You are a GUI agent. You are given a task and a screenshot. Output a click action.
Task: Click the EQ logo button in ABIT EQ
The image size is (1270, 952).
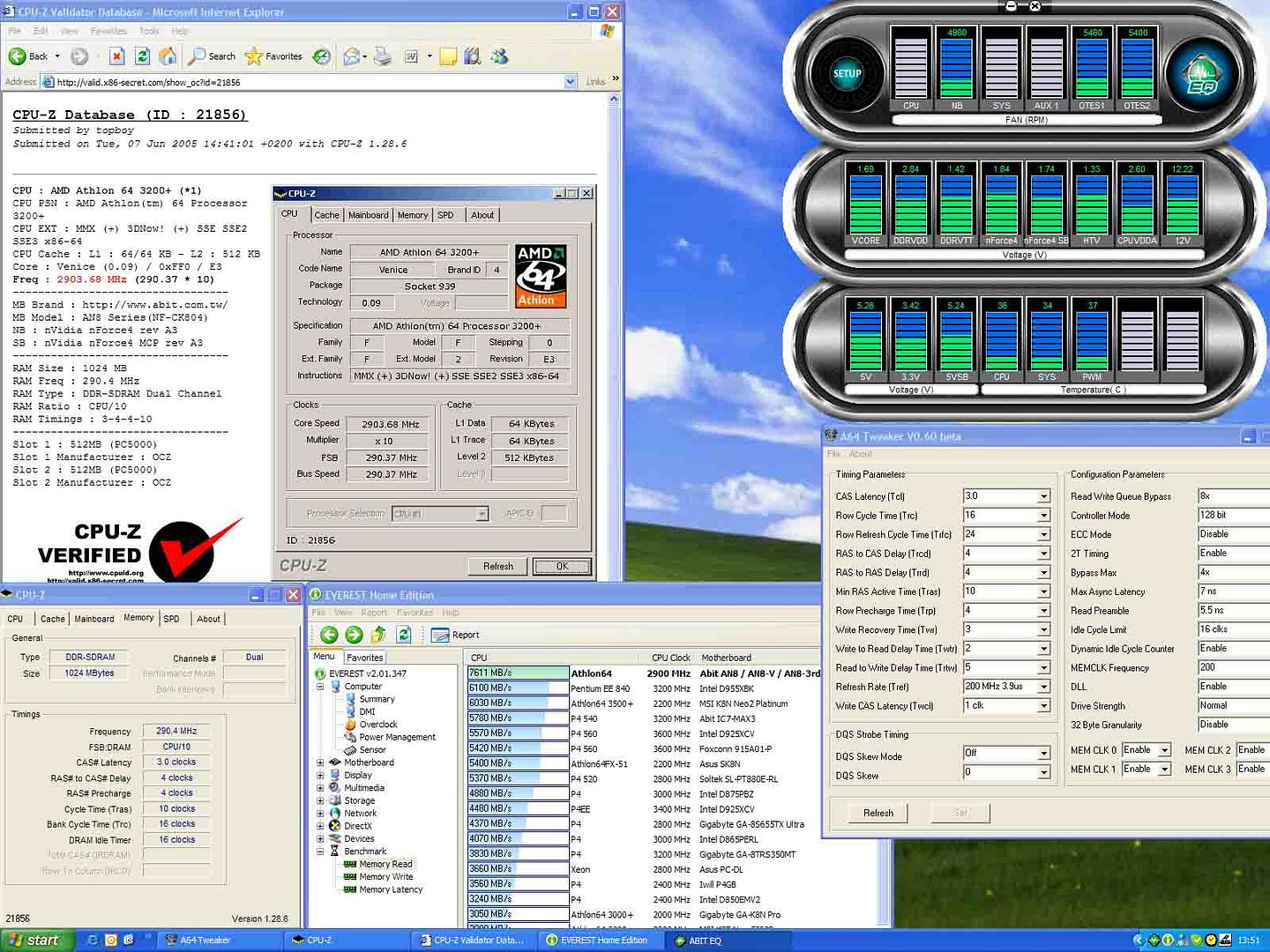click(1203, 75)
